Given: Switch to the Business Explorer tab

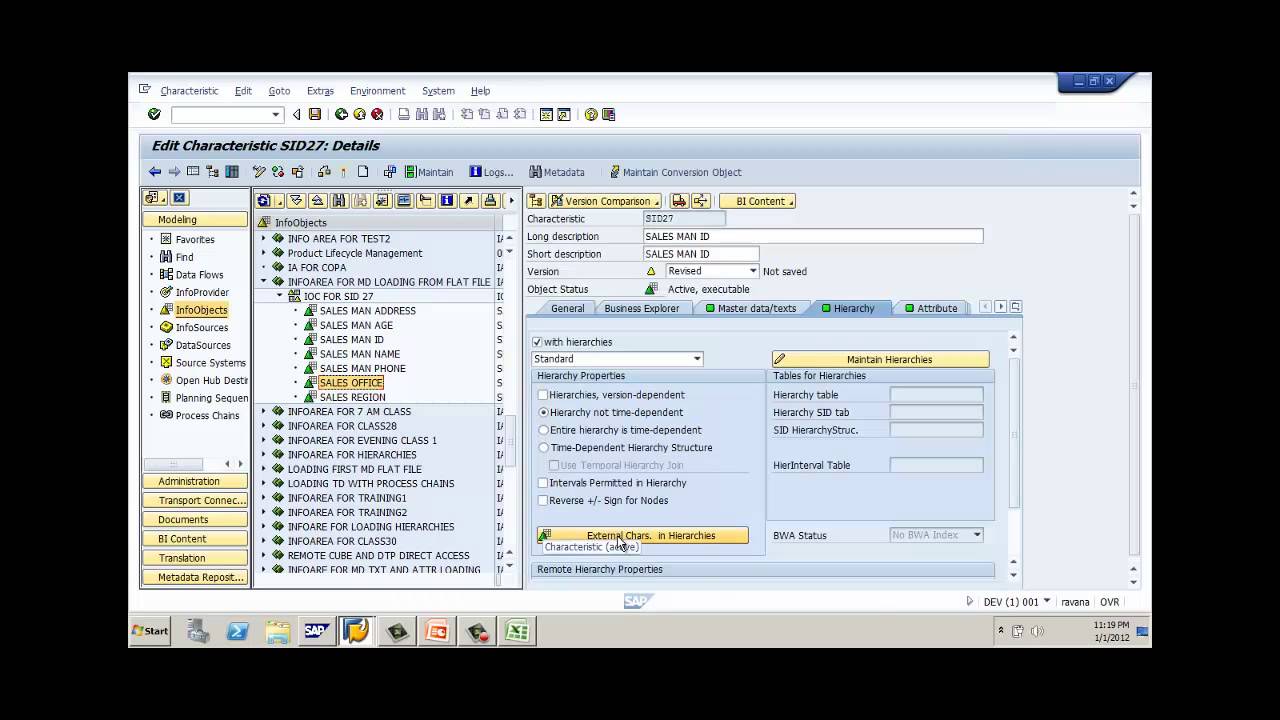Looking at the screenshot, I should [x=641, y=308].
